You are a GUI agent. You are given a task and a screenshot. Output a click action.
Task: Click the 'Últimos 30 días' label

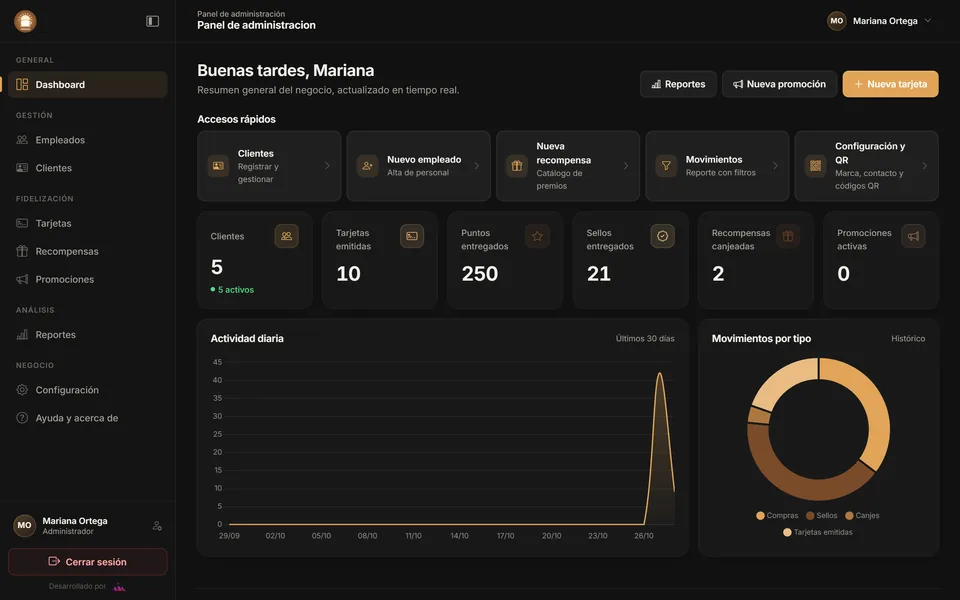click(645, 339)
